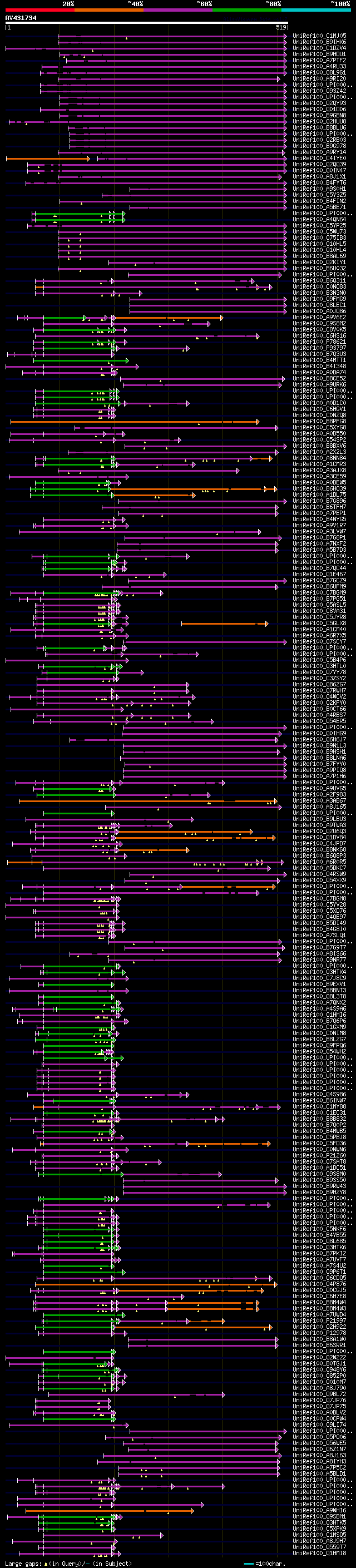Screen dimensions: 356x1568
Task: Open the UniRef100_C5GLX8 entry
Action: (x=319, y=624)
